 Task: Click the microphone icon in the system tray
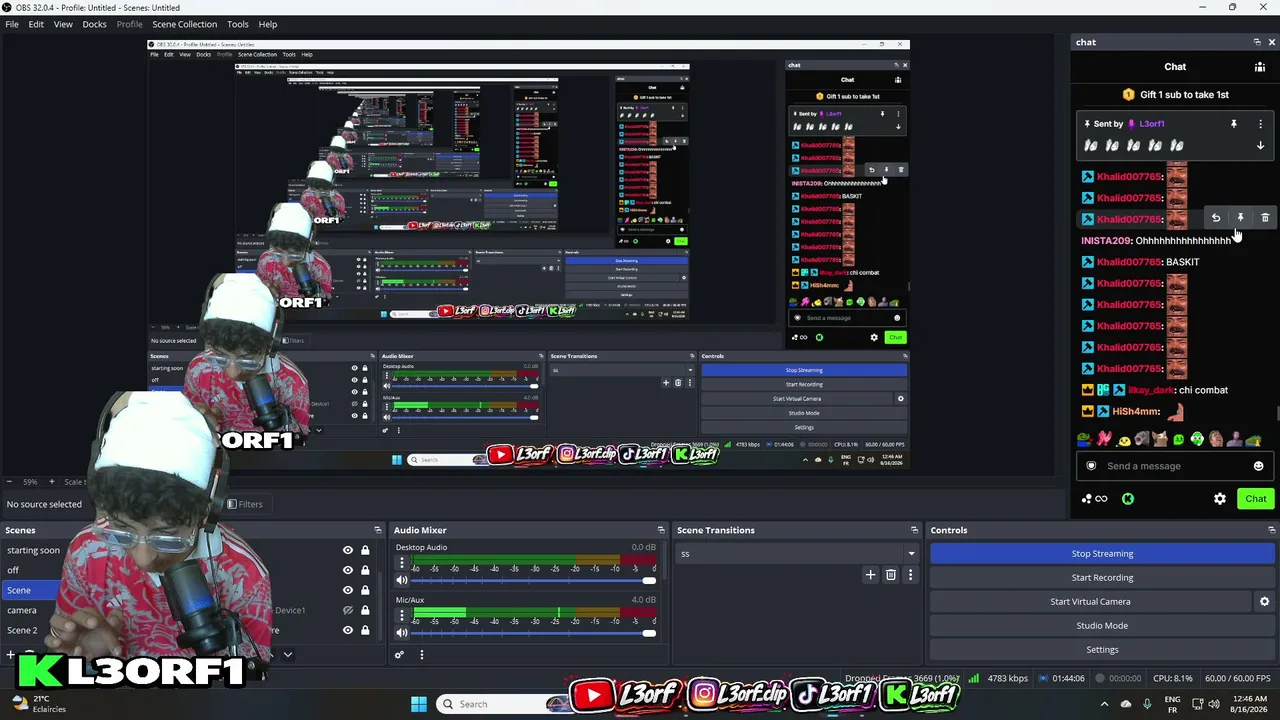point(1146,704)
